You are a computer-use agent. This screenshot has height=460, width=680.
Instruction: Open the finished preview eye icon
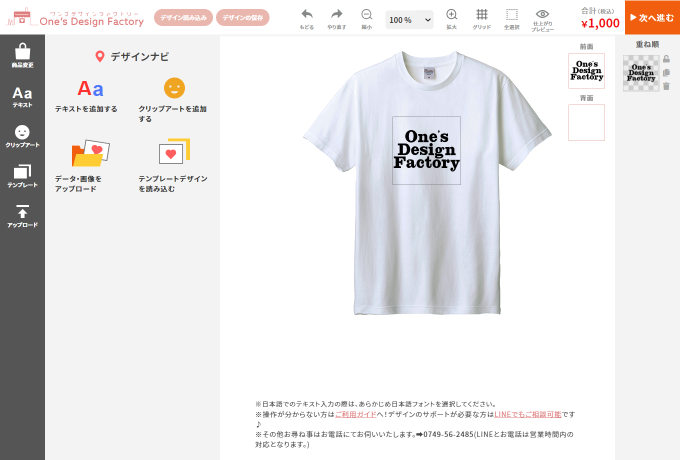coord(542,15)
